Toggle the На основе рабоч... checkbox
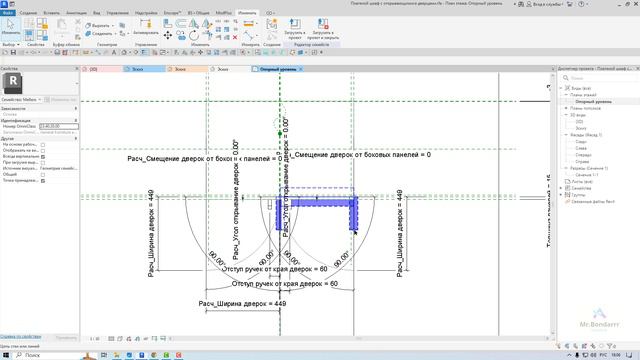Image resolution: width=640 pixels, height=360 pixels. click(43, 144)
